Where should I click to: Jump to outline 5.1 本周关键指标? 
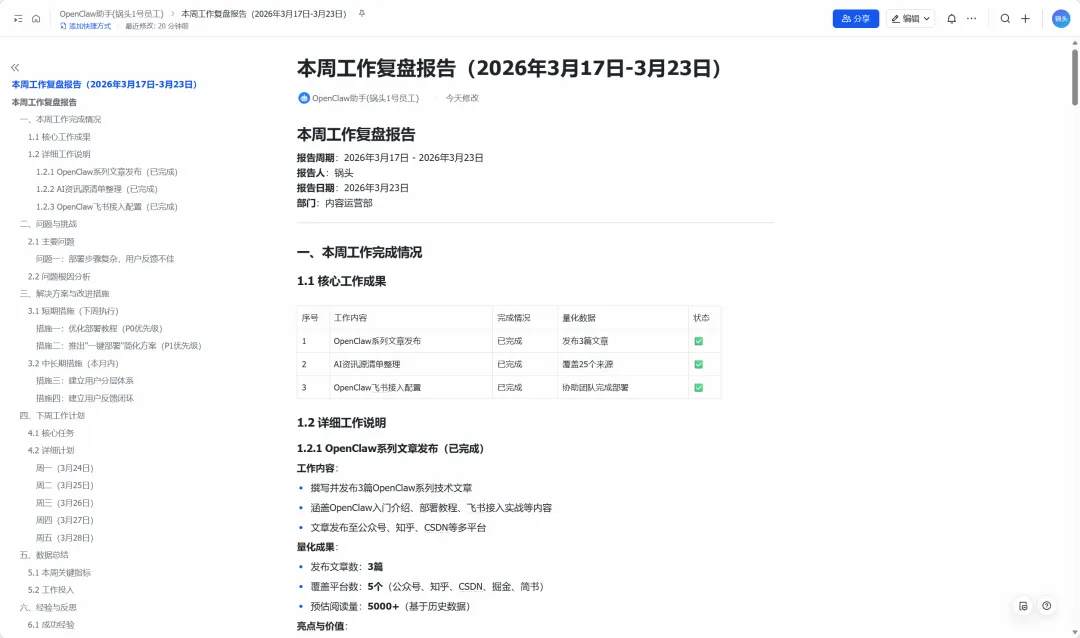point(59,573)
